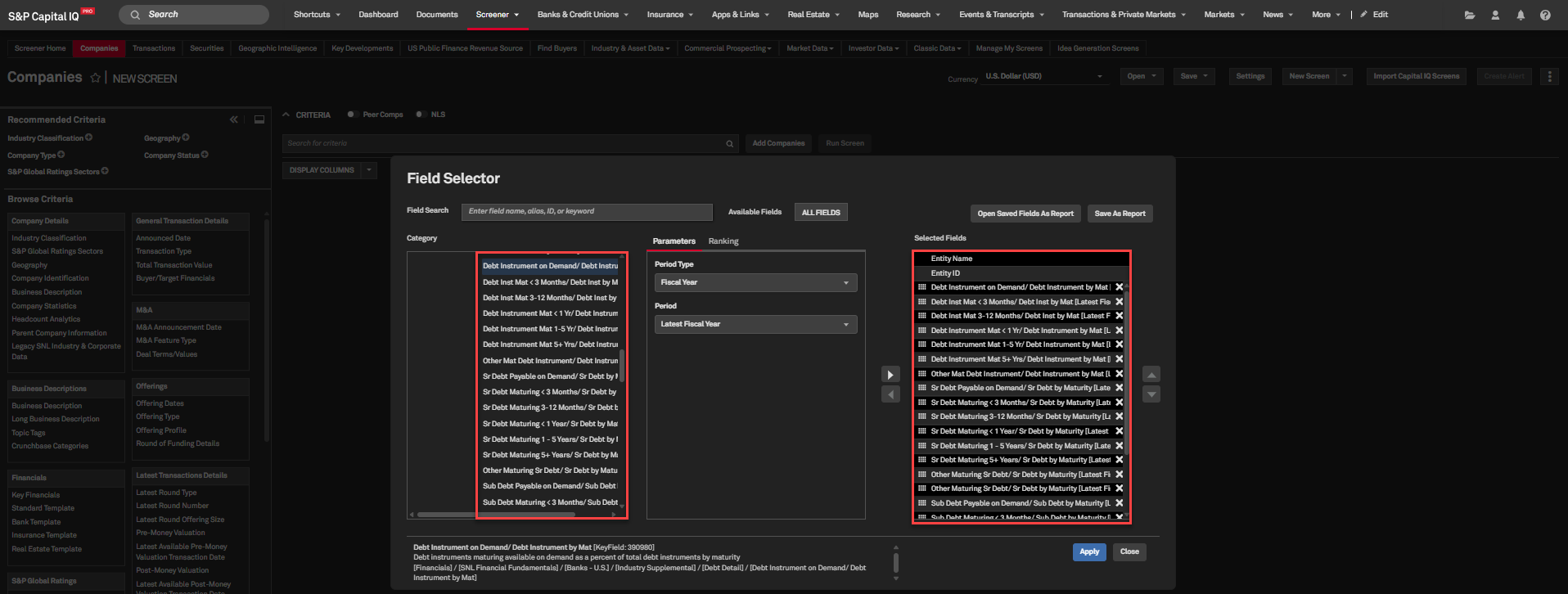Move selected field up
This screenshot has height=594, width=1568.
1151,375
